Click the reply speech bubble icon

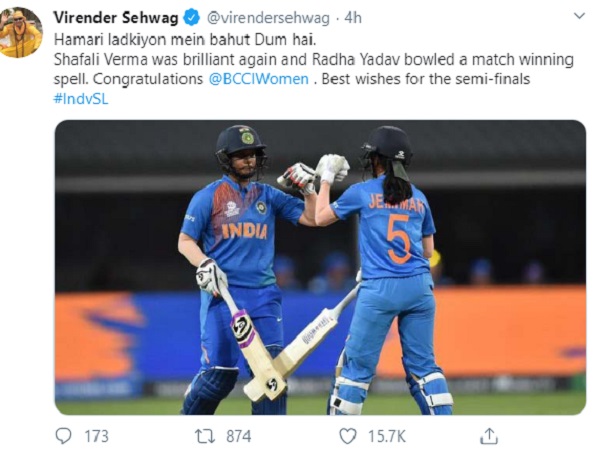tap(64, 436)
